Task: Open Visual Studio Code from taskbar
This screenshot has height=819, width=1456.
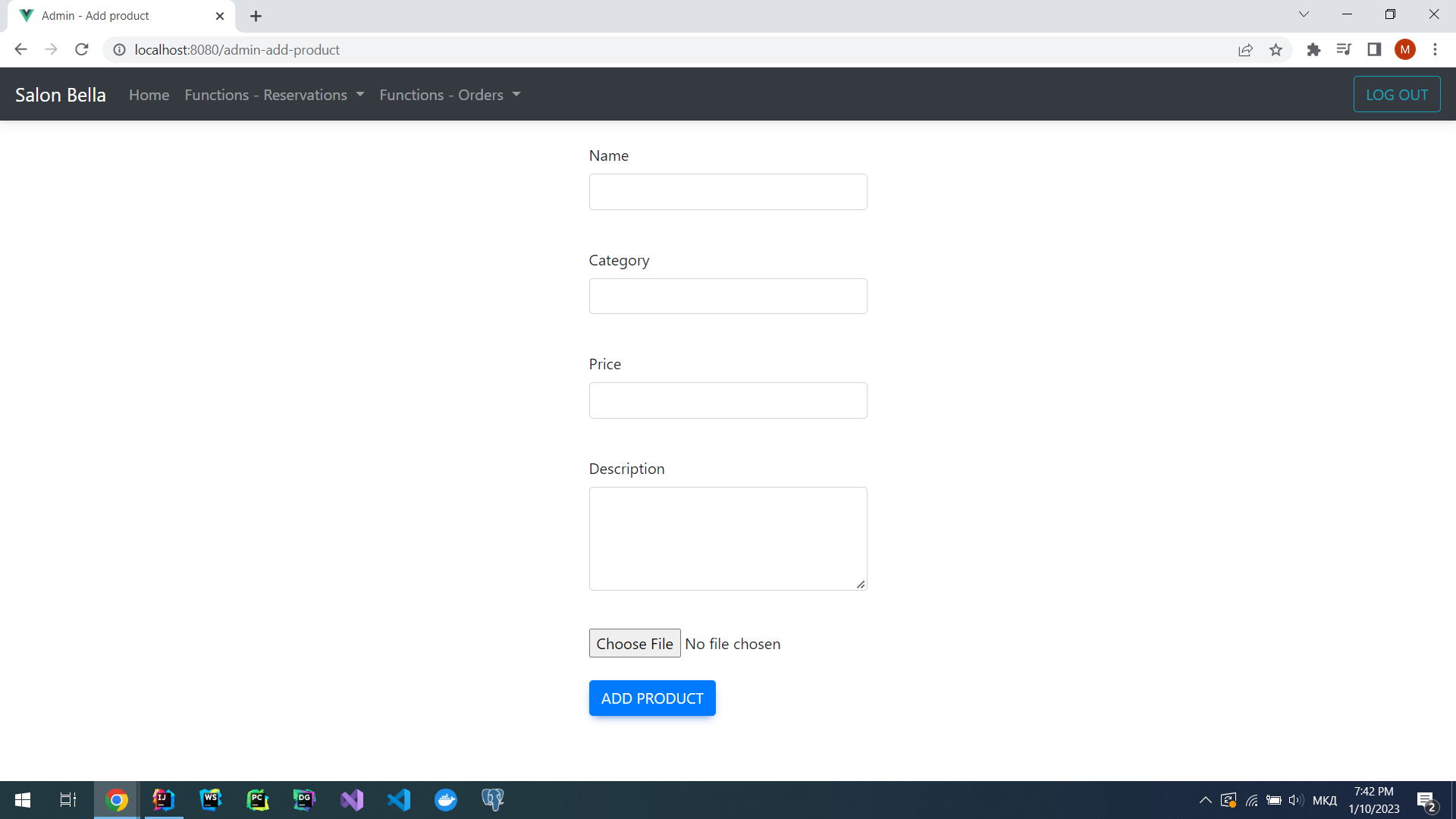Action: 399,800
